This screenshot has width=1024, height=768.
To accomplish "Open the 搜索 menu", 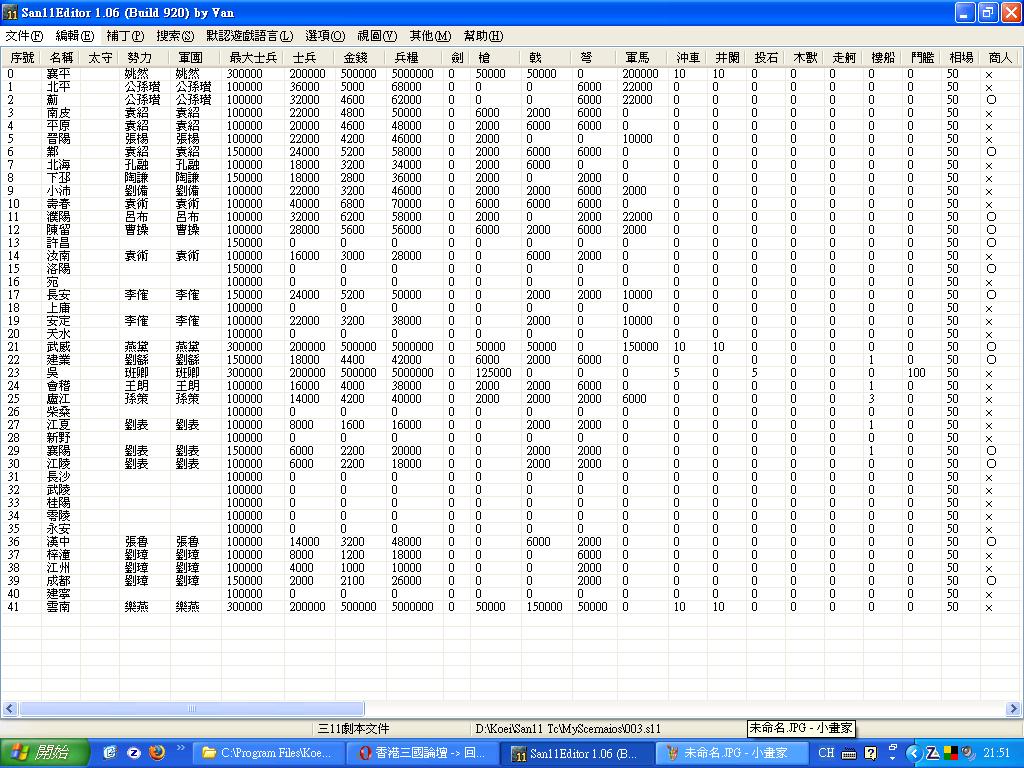I will (175, 36).
